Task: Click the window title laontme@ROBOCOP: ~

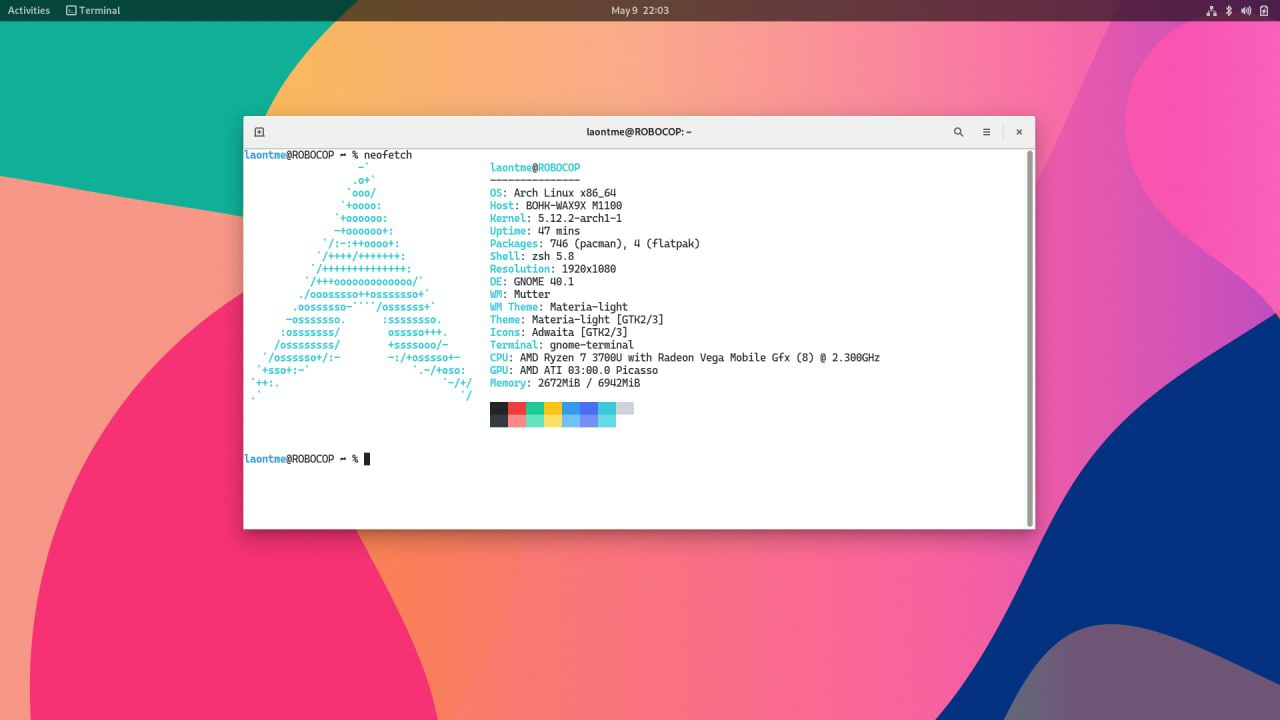Action: [639, 132]
